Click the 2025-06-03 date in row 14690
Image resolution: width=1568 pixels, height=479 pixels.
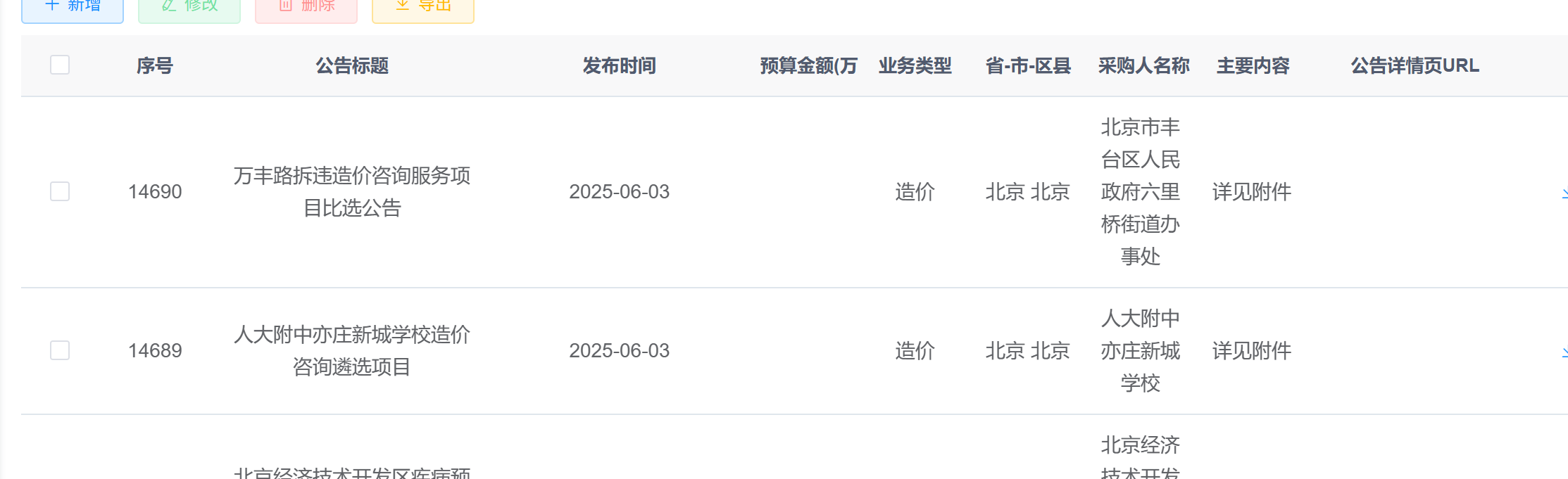(x=620, y=191)
